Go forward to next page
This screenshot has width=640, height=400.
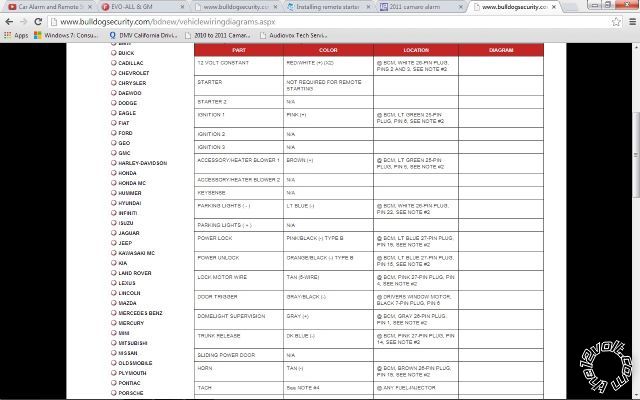coord(24,22)
